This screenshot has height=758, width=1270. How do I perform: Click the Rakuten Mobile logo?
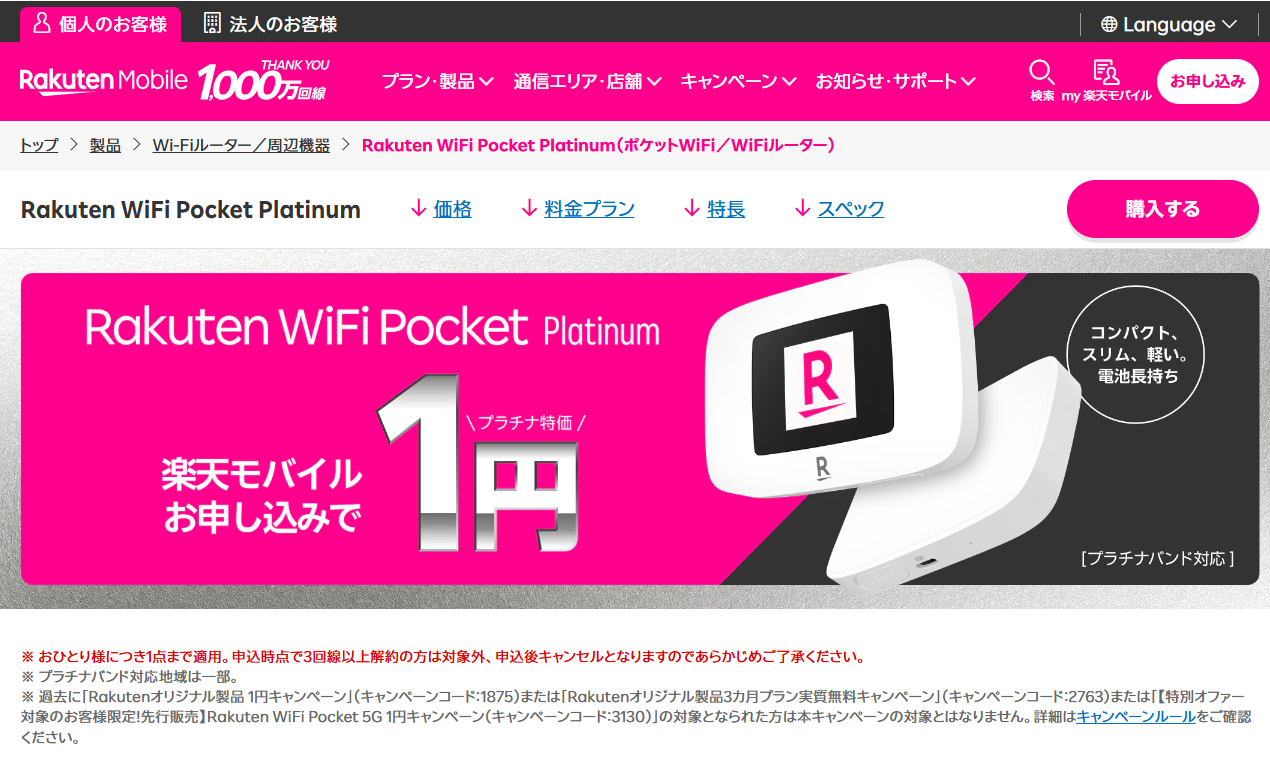[x=103, y=80]
